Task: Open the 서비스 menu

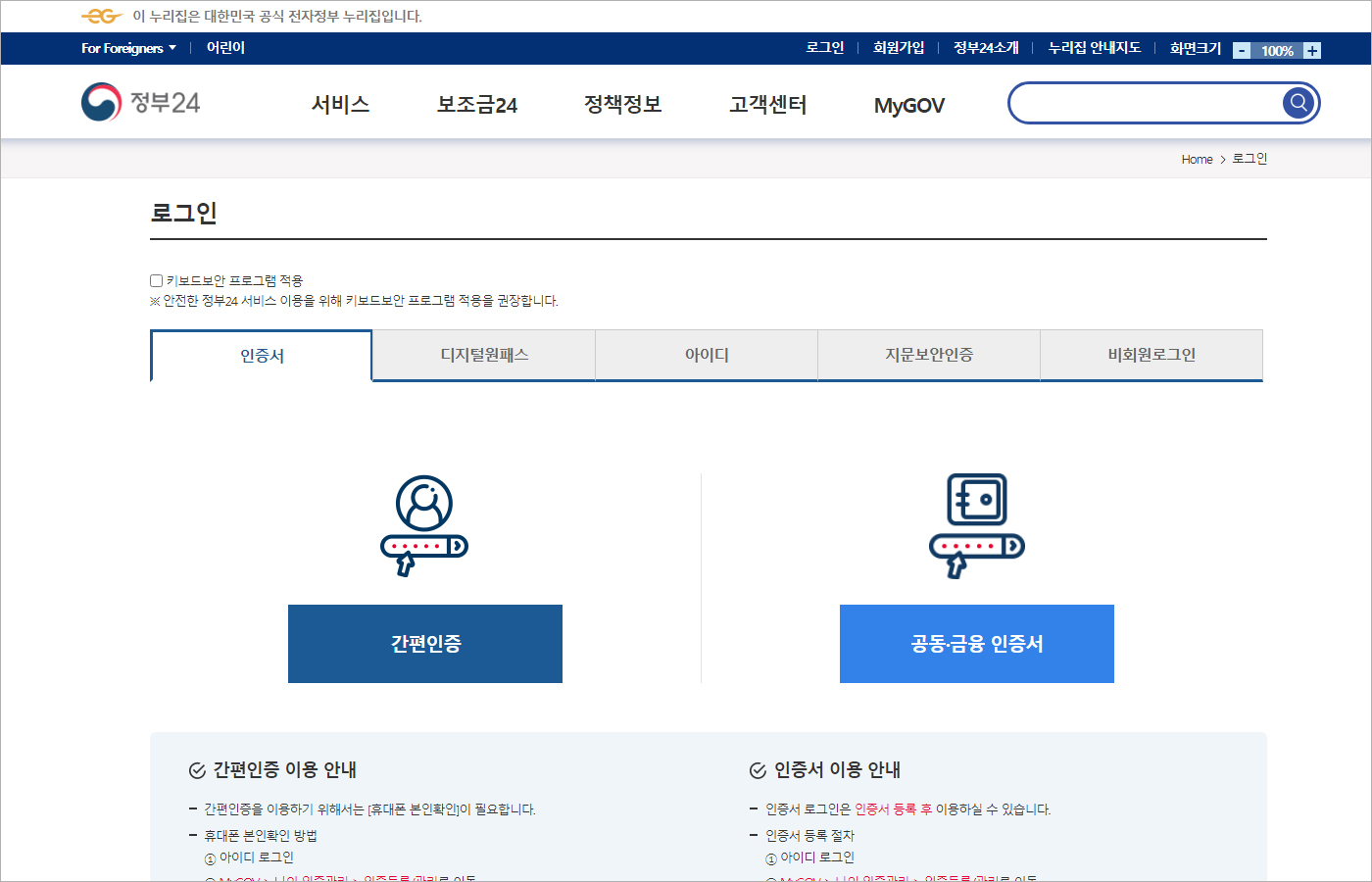Action: pyautogui.click(x=340, y=105)
